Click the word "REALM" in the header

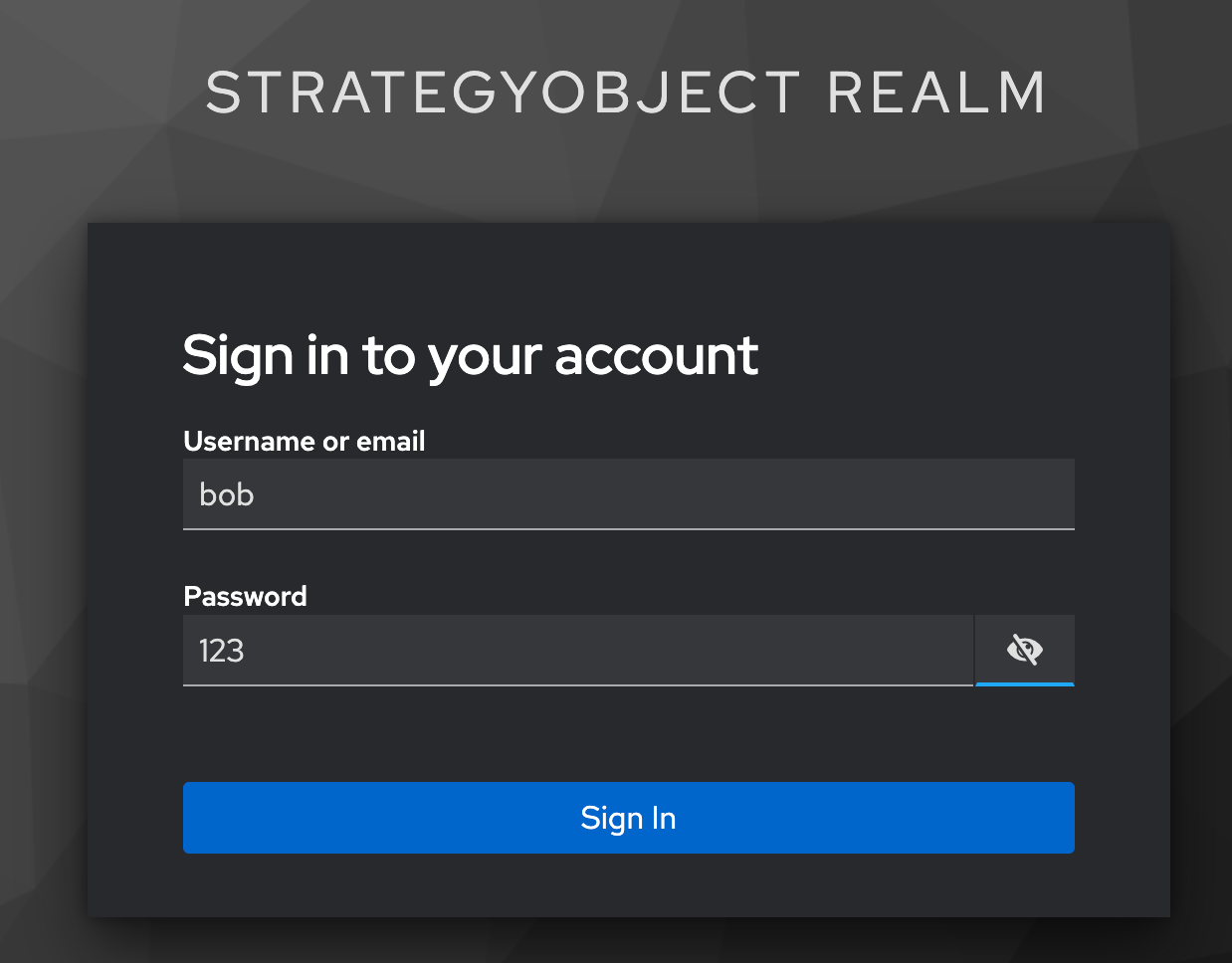(x=935, y=93)
